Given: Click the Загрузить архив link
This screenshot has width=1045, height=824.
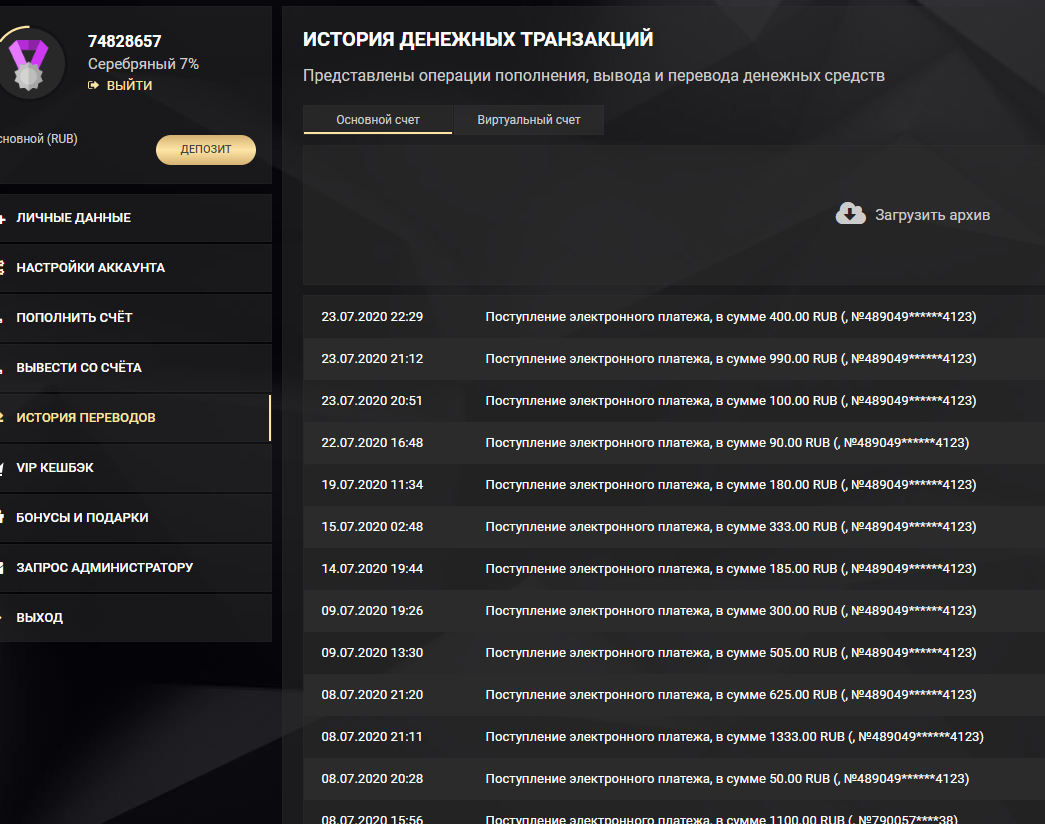Looking at the screenshot, I should [932, 215].
